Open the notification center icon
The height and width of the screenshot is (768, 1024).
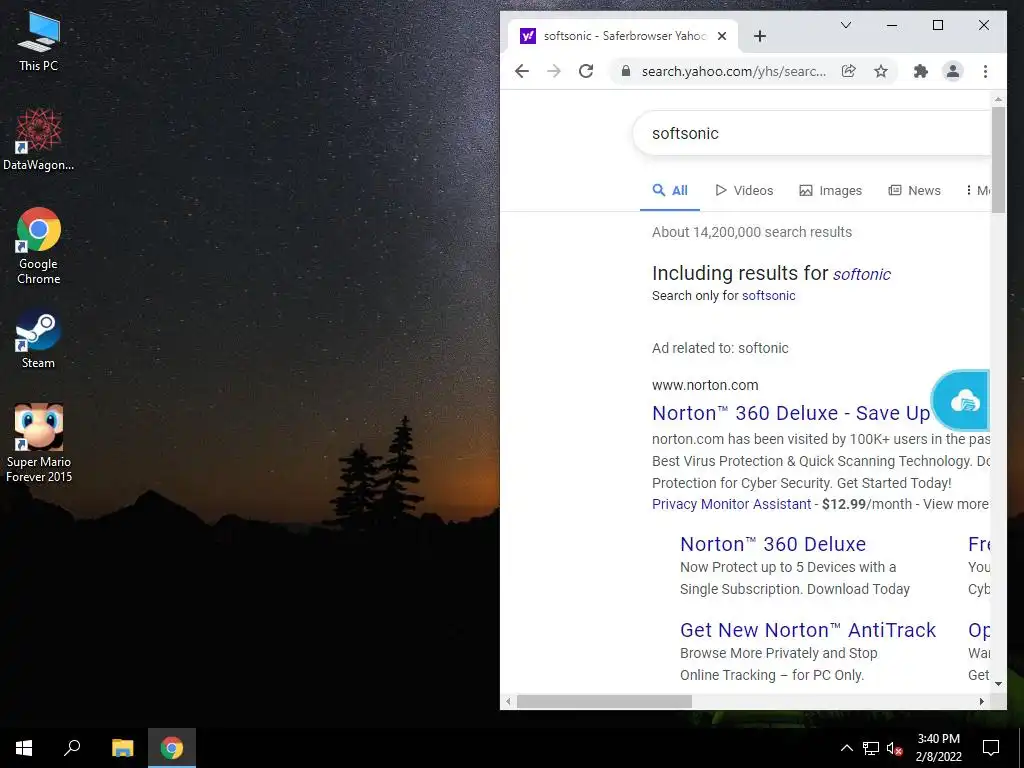tap(991, 748)
